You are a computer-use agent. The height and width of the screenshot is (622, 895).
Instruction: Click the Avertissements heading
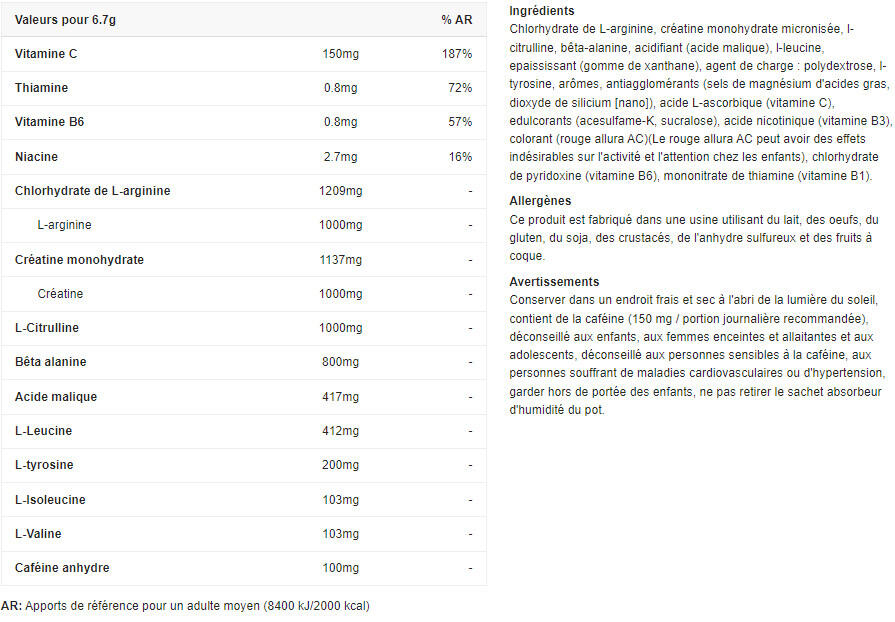(x=554, y=282)
